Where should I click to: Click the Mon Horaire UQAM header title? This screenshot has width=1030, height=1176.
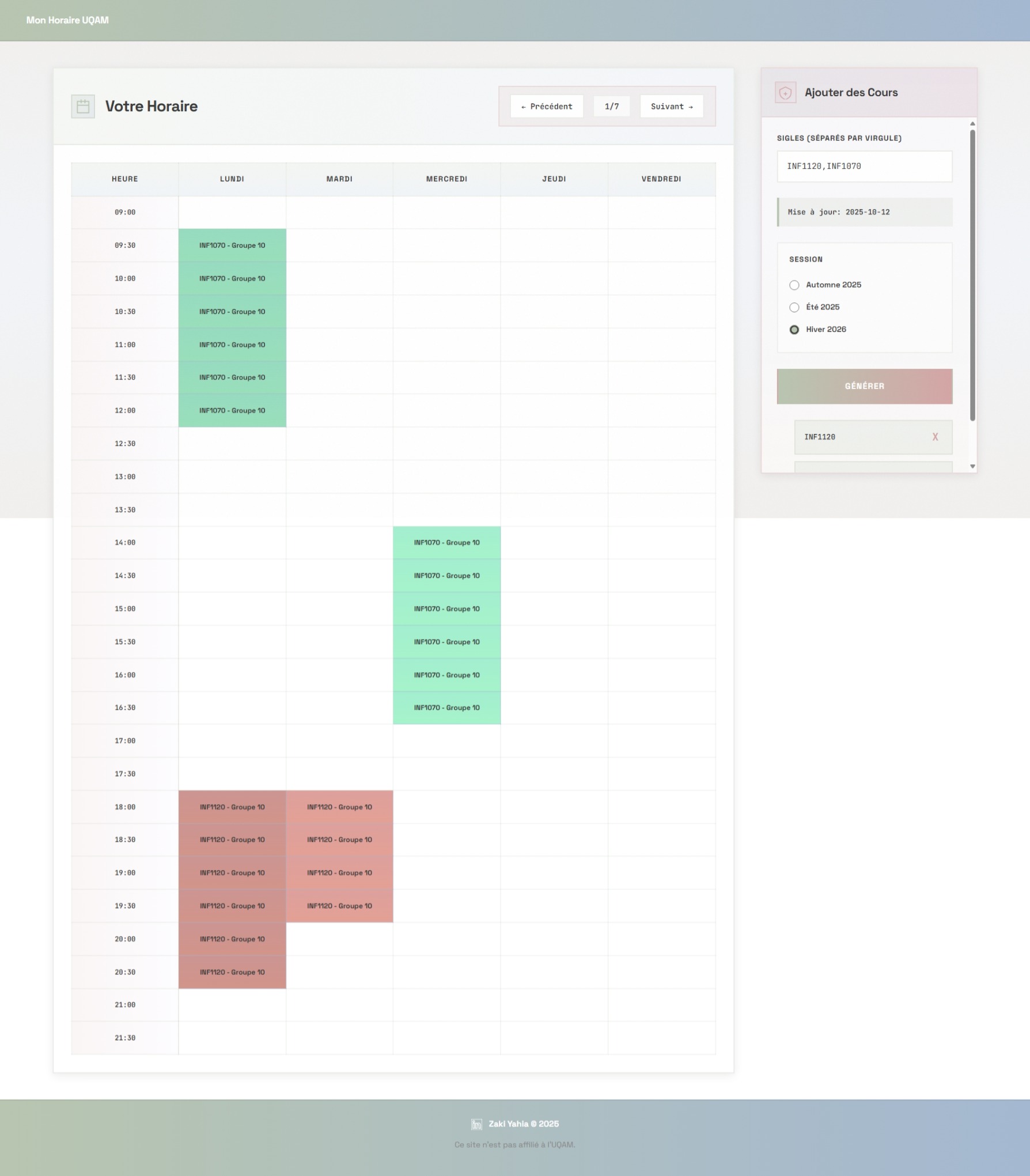[67, 20]
